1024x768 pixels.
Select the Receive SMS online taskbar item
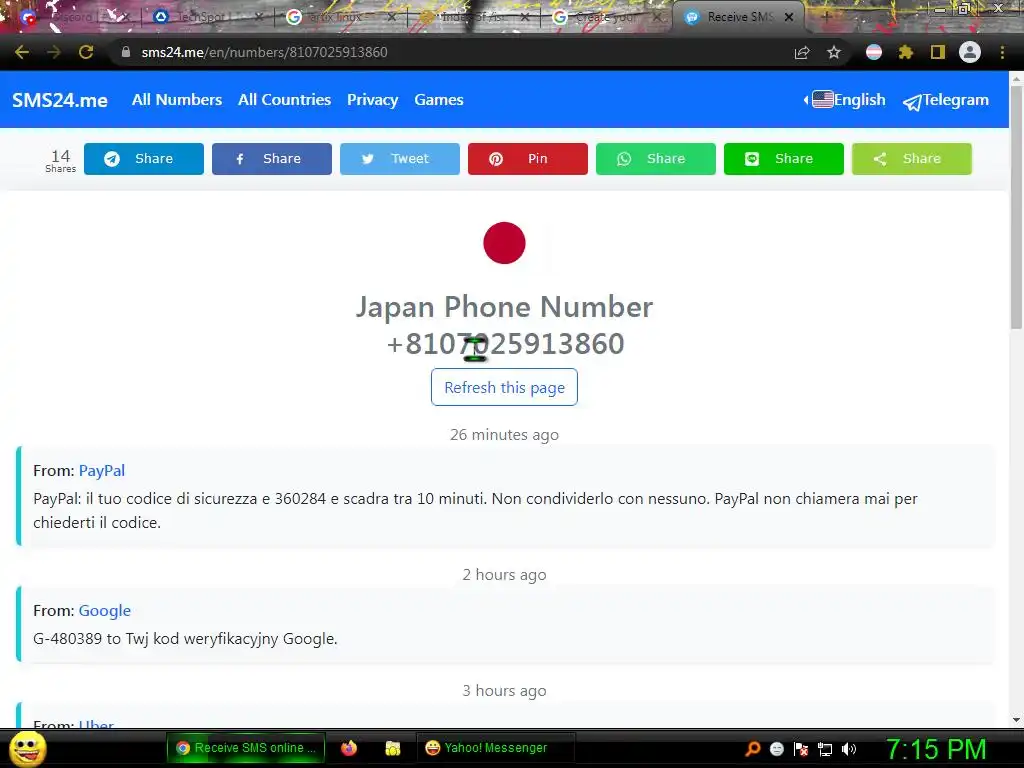tap(246, 748)
